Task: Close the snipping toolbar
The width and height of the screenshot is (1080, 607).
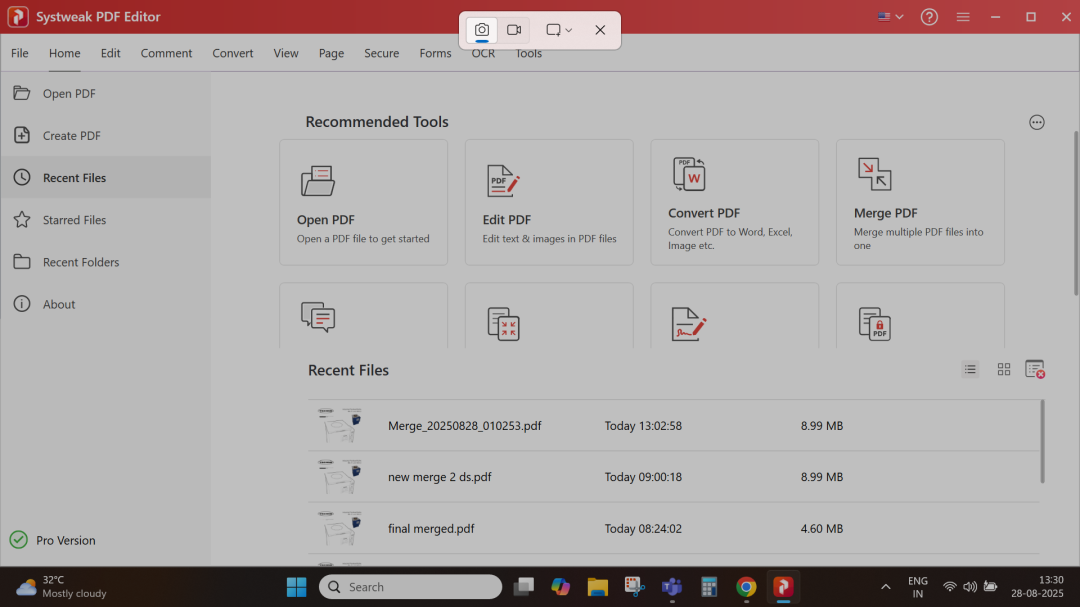Action: (600, 30)
